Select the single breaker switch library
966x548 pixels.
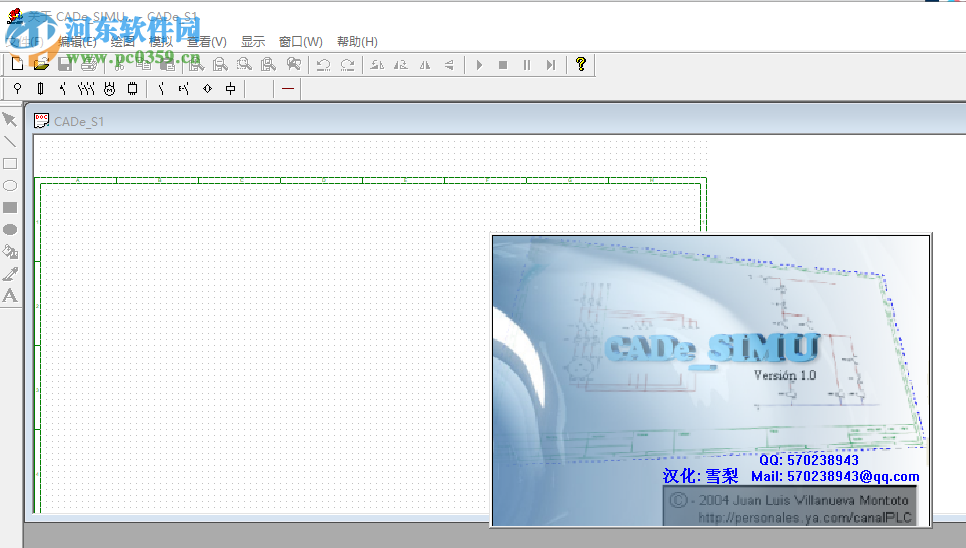(x=63, y=89)
